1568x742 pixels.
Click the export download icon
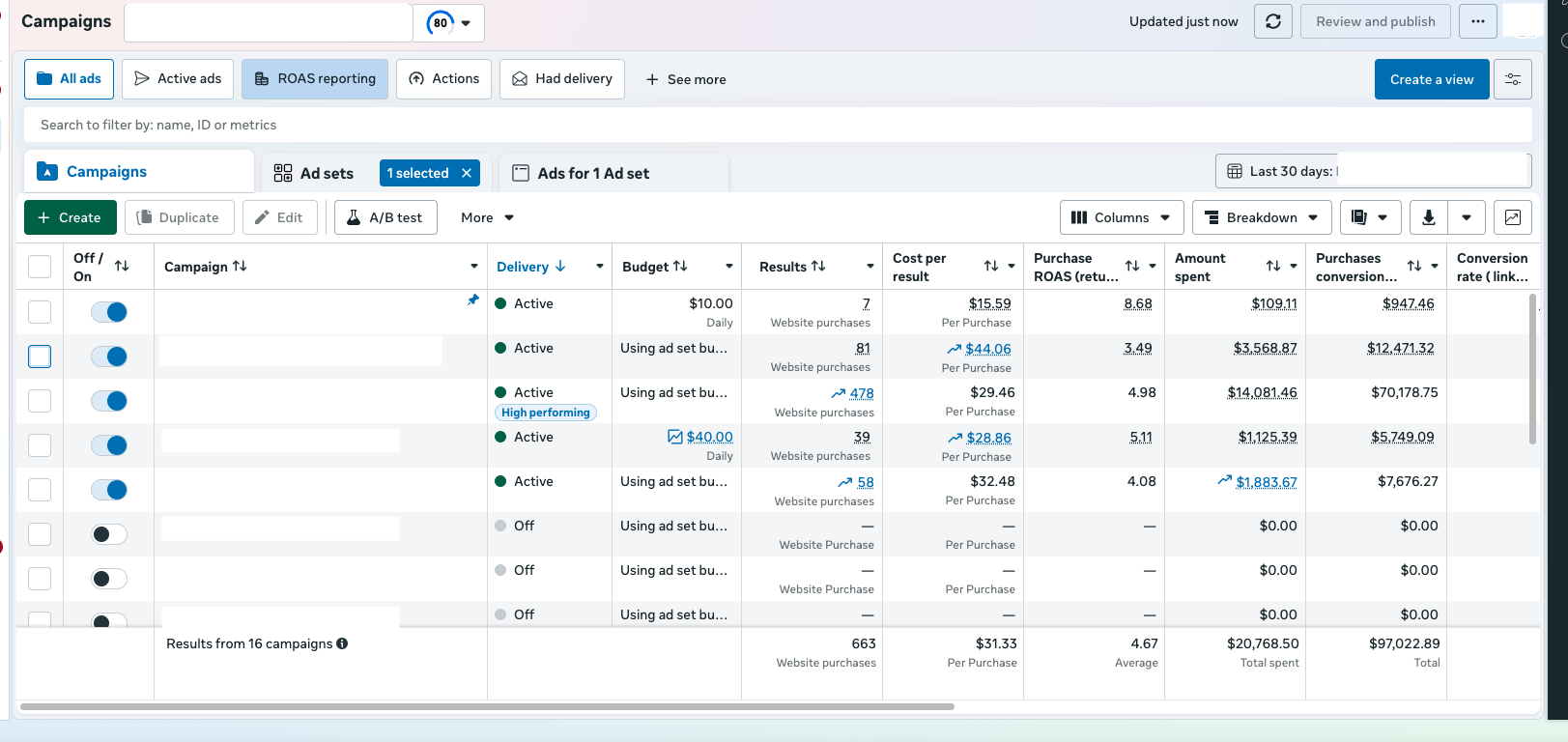[1429, 217]
